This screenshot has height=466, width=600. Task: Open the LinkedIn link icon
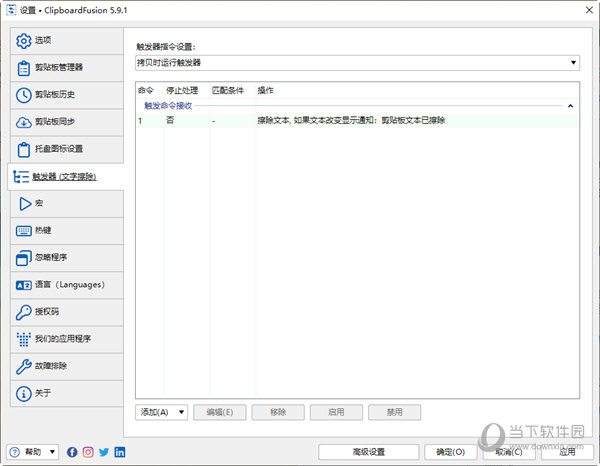tap(120, 452)
